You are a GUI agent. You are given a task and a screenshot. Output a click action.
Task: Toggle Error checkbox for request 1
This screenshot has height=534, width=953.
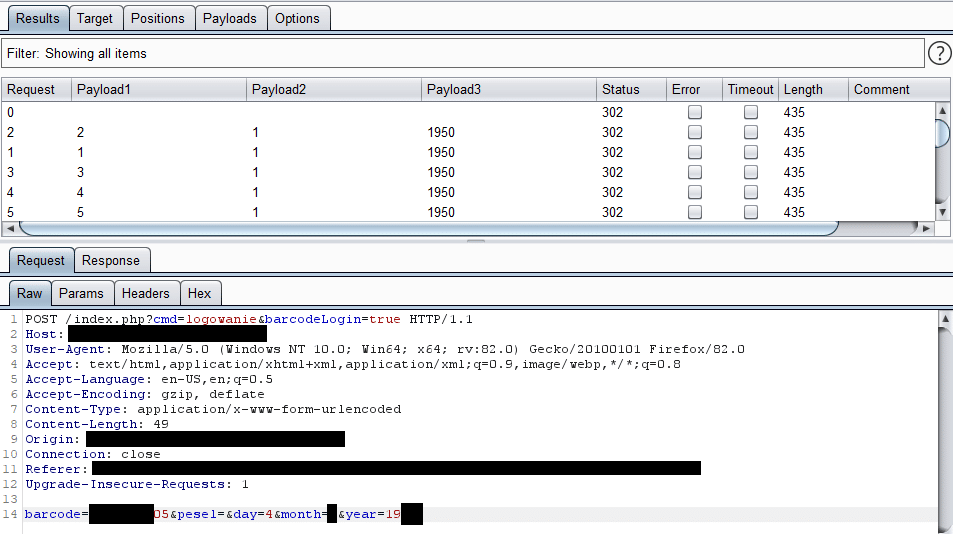coord(695,152)
